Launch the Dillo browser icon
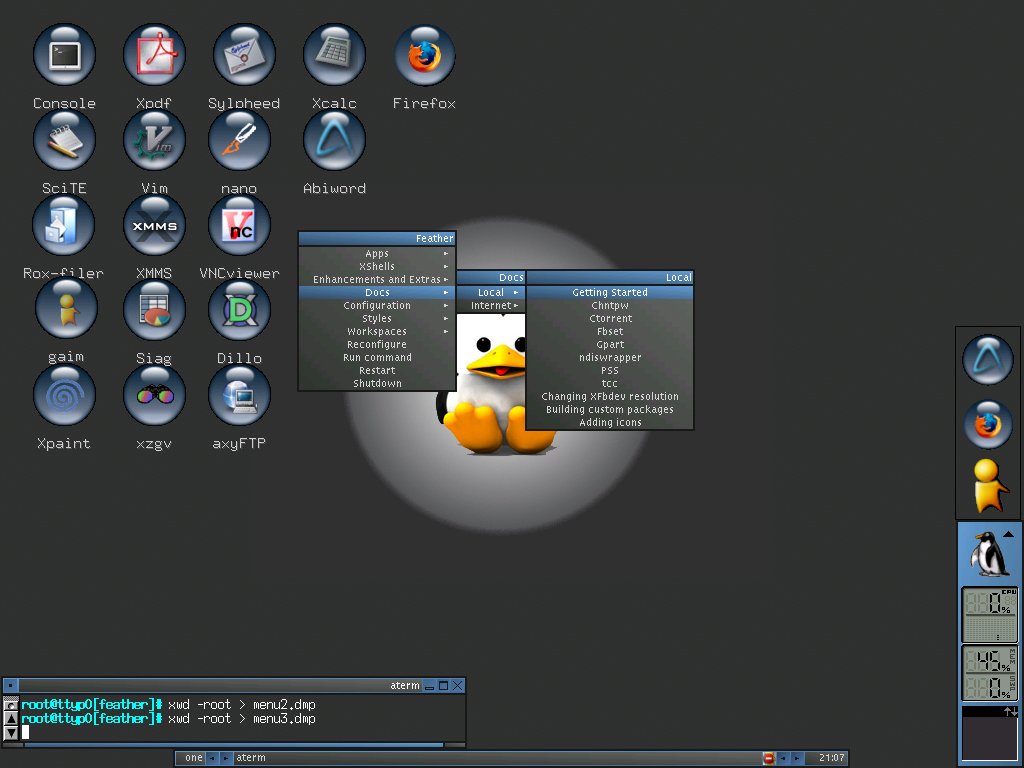 tap(239, 310)
